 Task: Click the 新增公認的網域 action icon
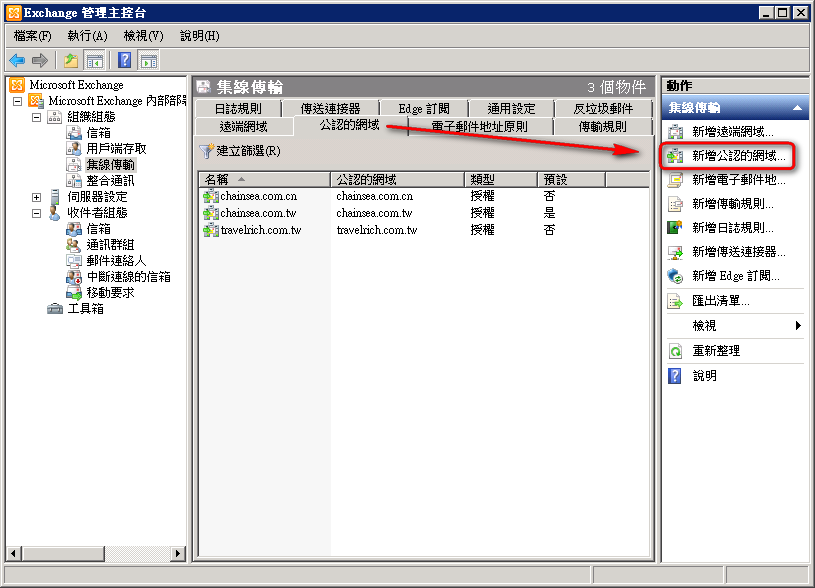pyautogui.click(x=675, y=155)
